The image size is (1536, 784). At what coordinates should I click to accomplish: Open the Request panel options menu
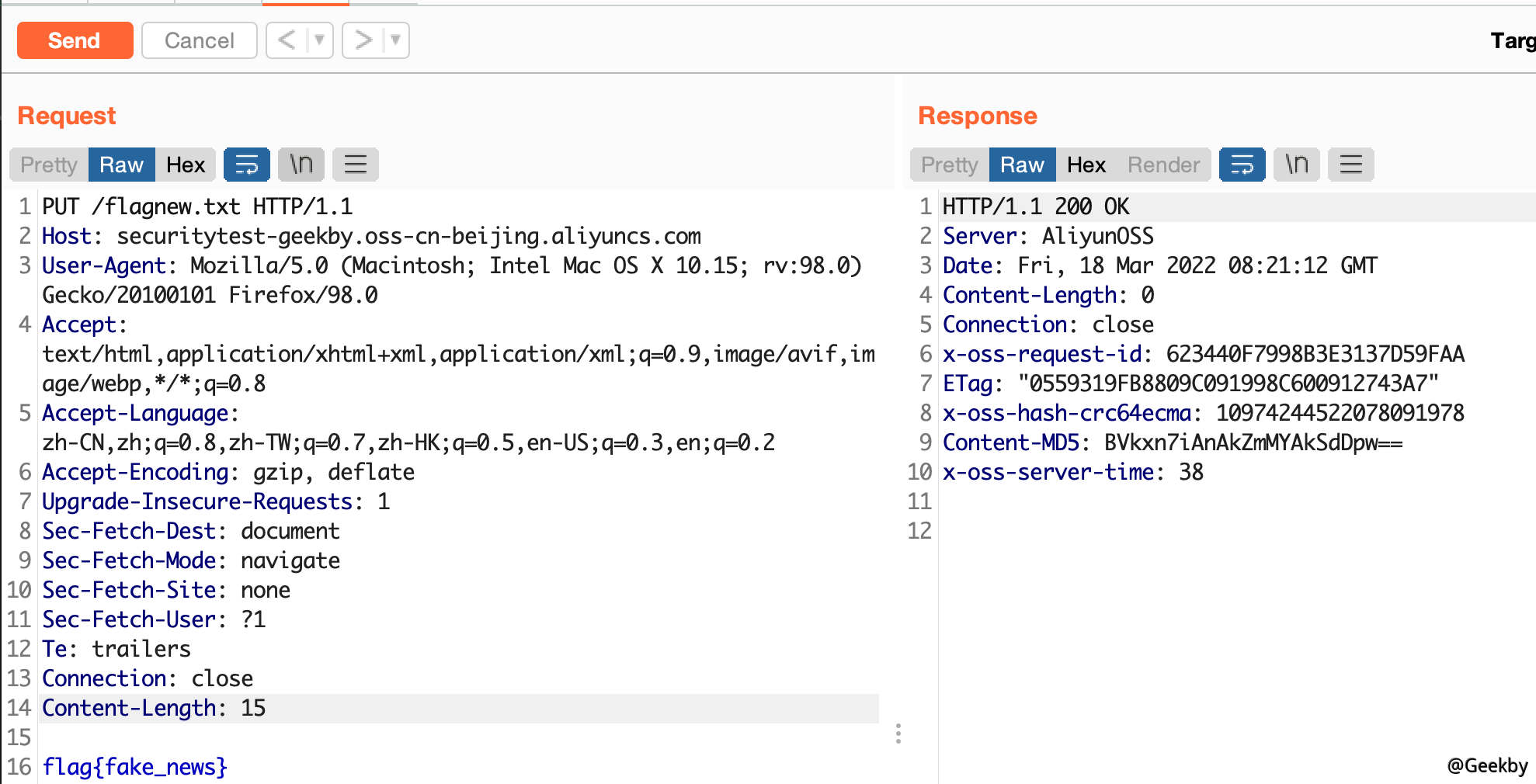[x=355, y=165]
